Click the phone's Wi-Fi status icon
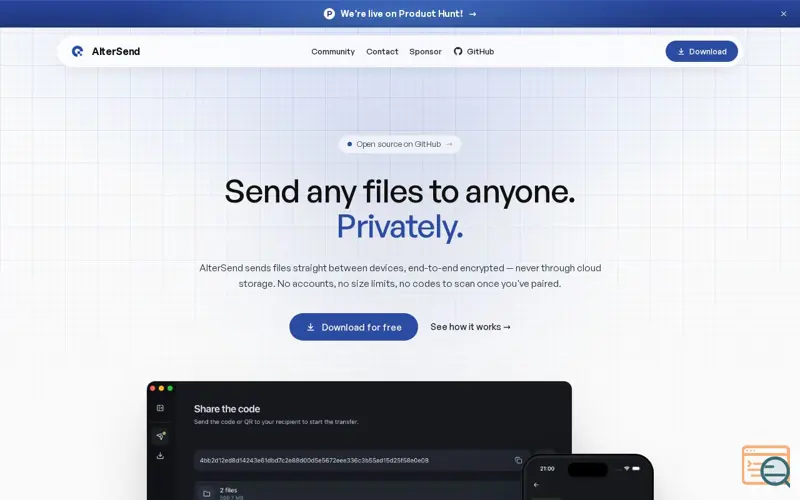The width and height of the screenshot is (800, 500). (x=627, y=468)
